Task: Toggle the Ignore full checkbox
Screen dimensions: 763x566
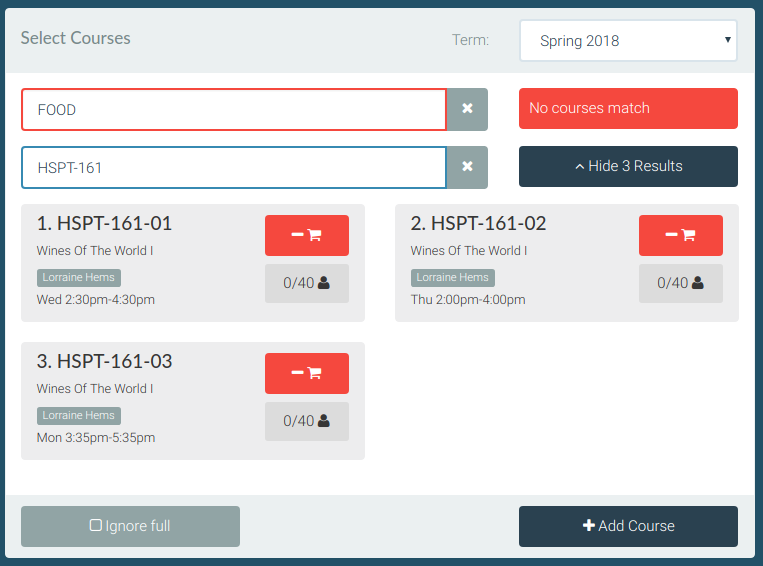Action: coord(130,526)
